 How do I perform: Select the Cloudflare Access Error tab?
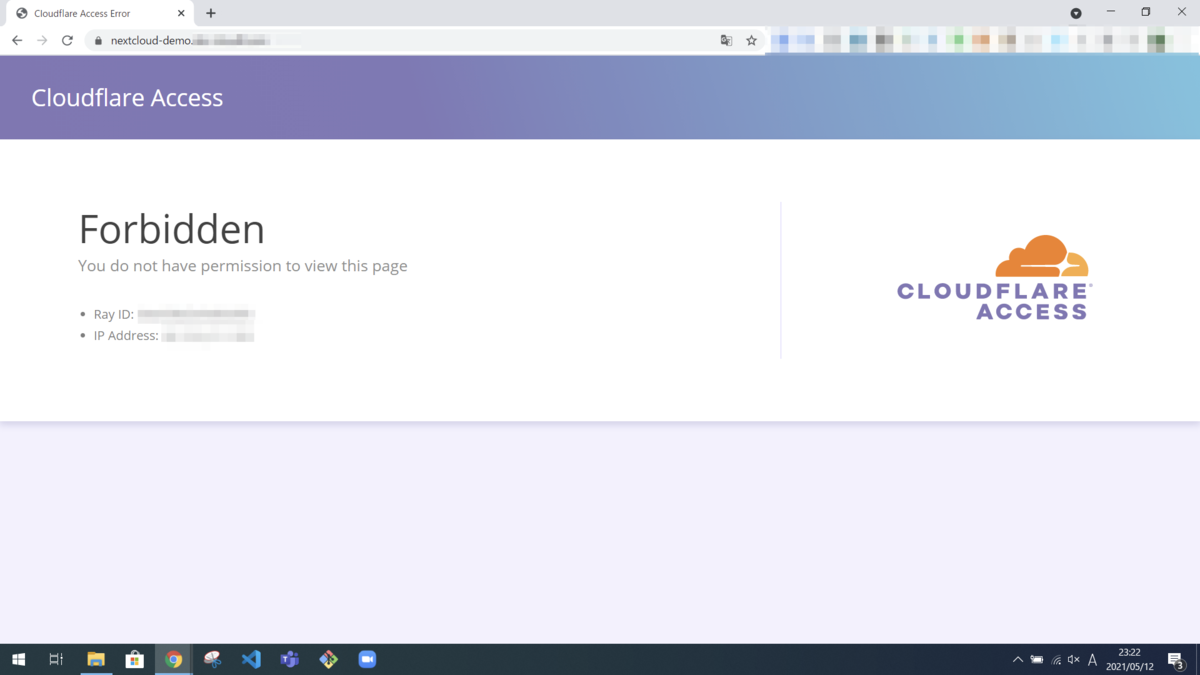(x=98, y=13)
